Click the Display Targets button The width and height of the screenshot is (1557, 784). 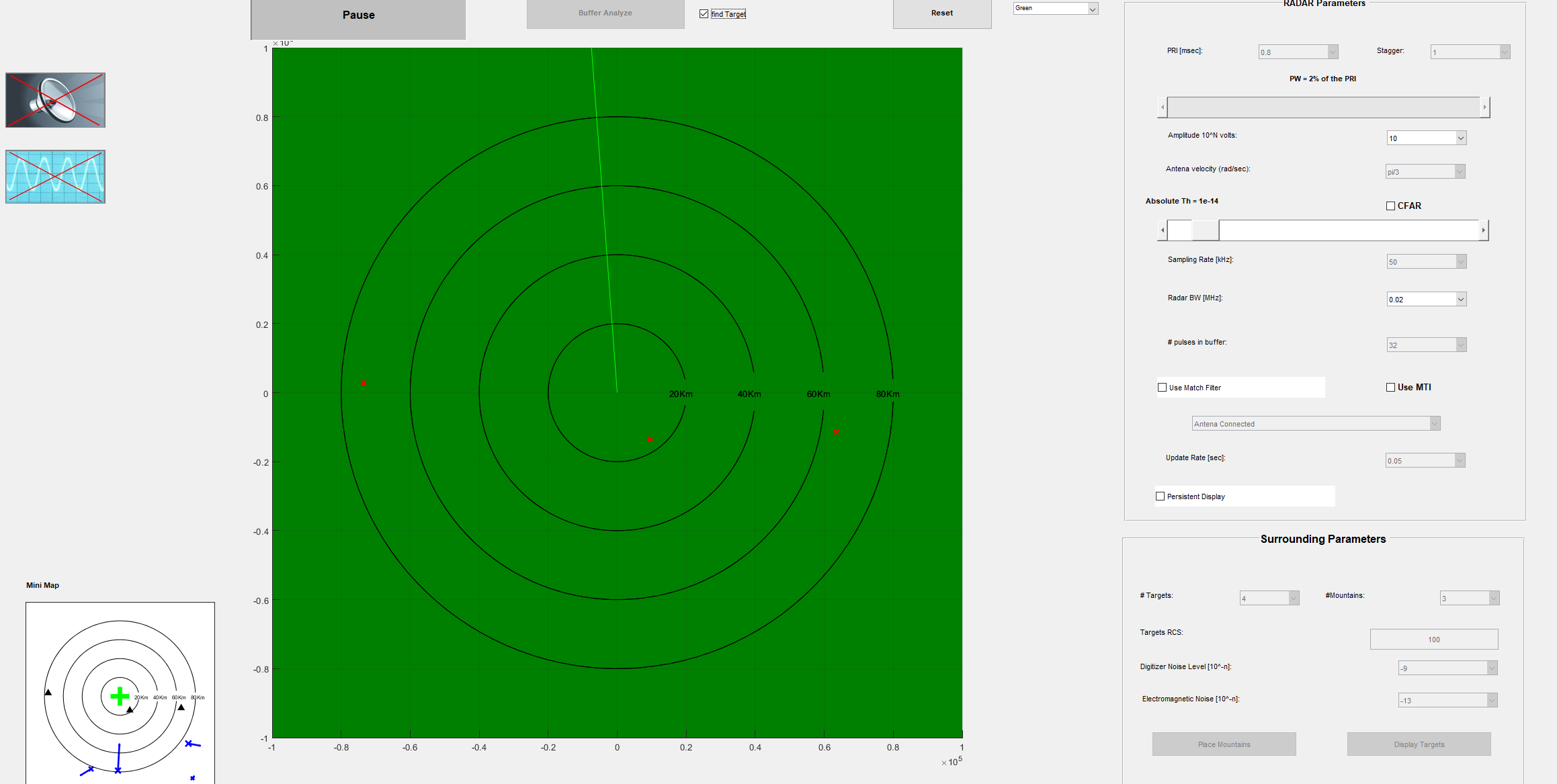(1419, 744)
